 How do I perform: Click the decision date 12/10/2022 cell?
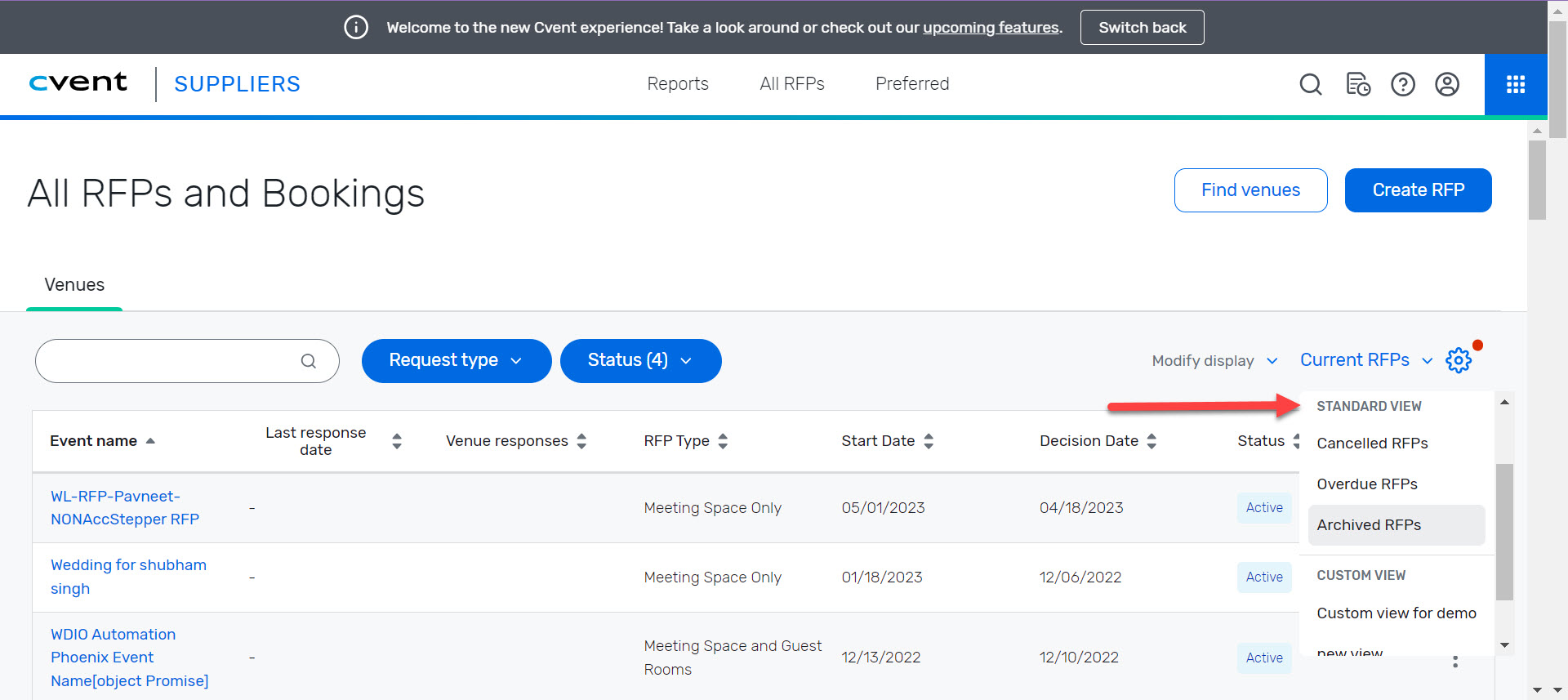(x=1079, y=658)
